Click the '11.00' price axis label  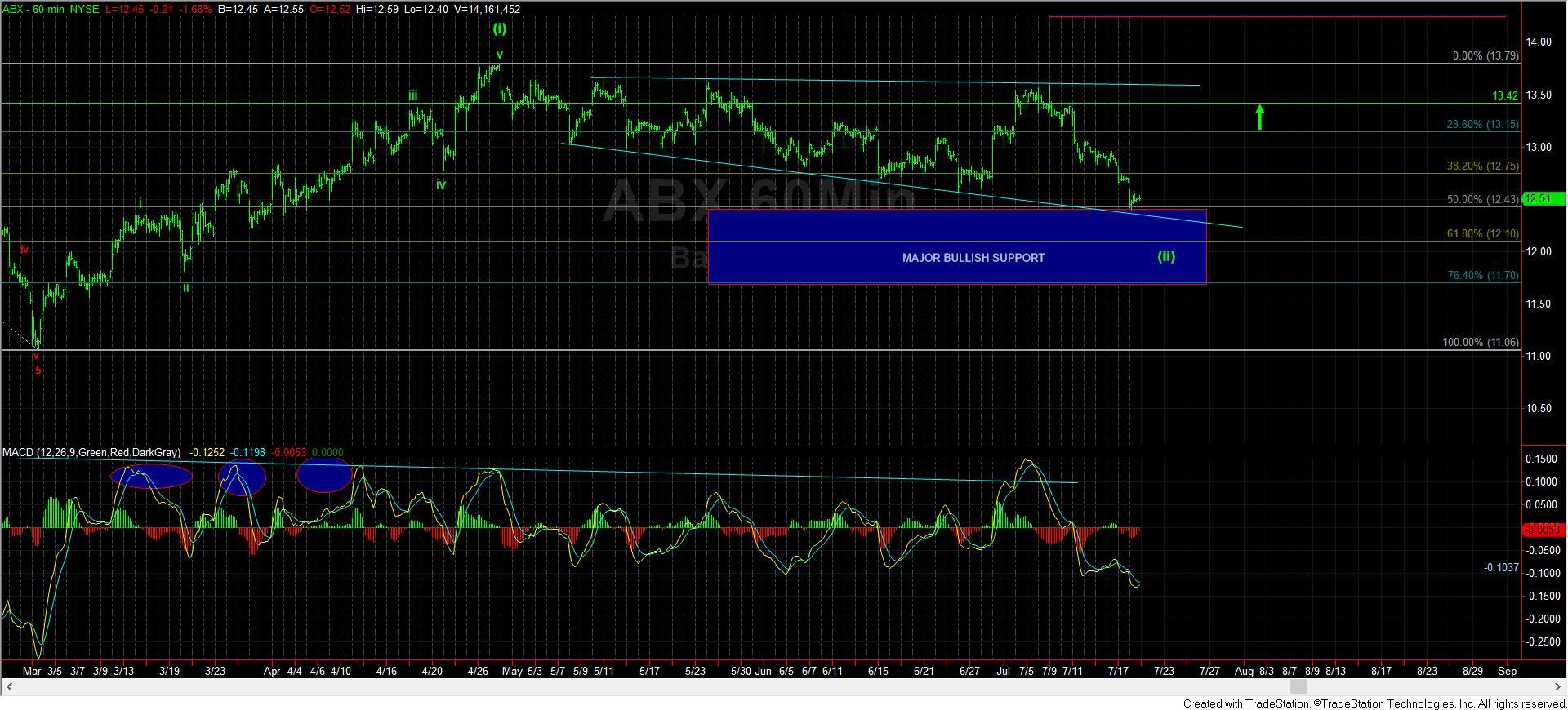[1539, 357]
